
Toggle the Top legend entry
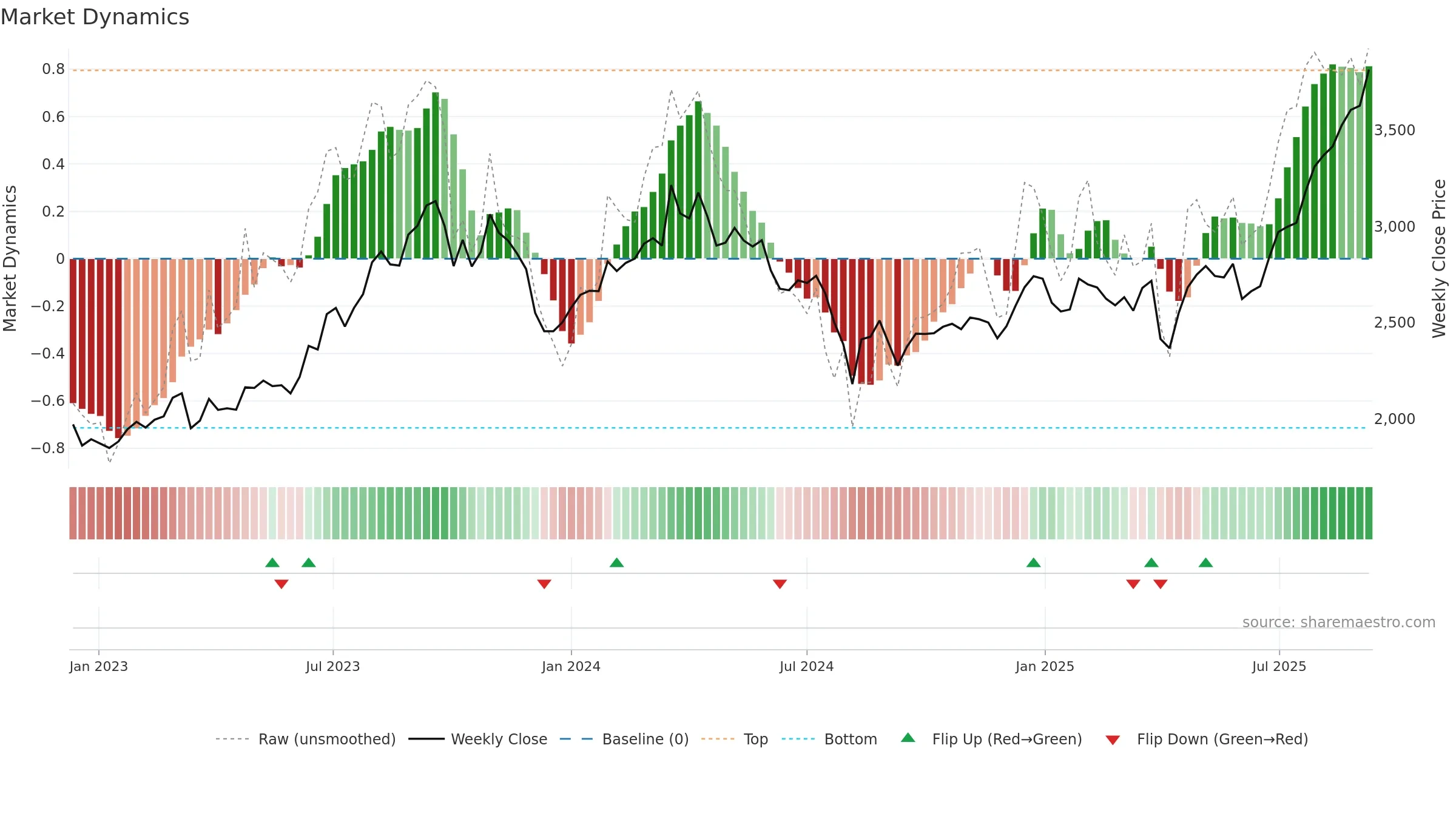coord(735,740)
